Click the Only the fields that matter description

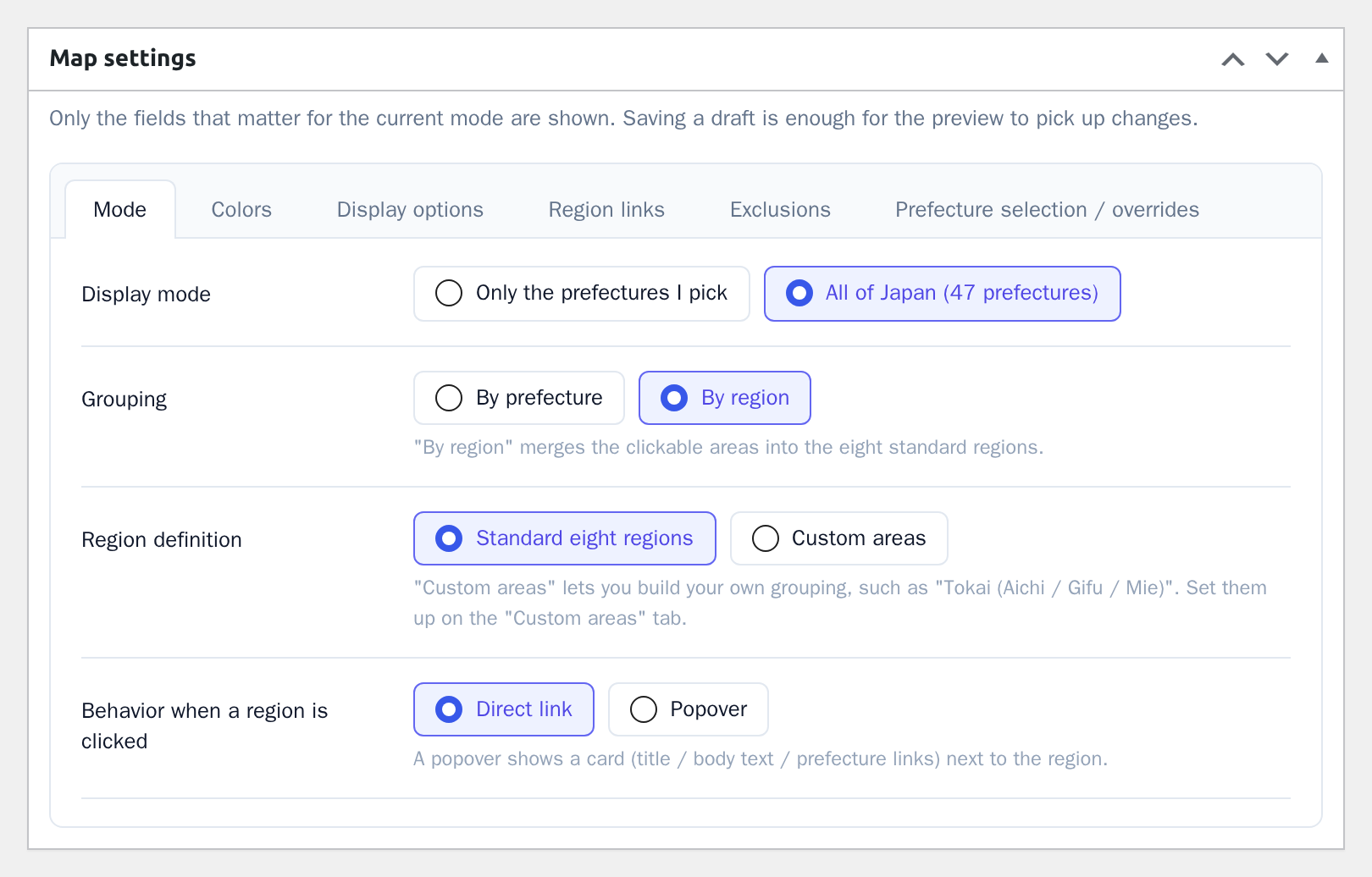623,119
